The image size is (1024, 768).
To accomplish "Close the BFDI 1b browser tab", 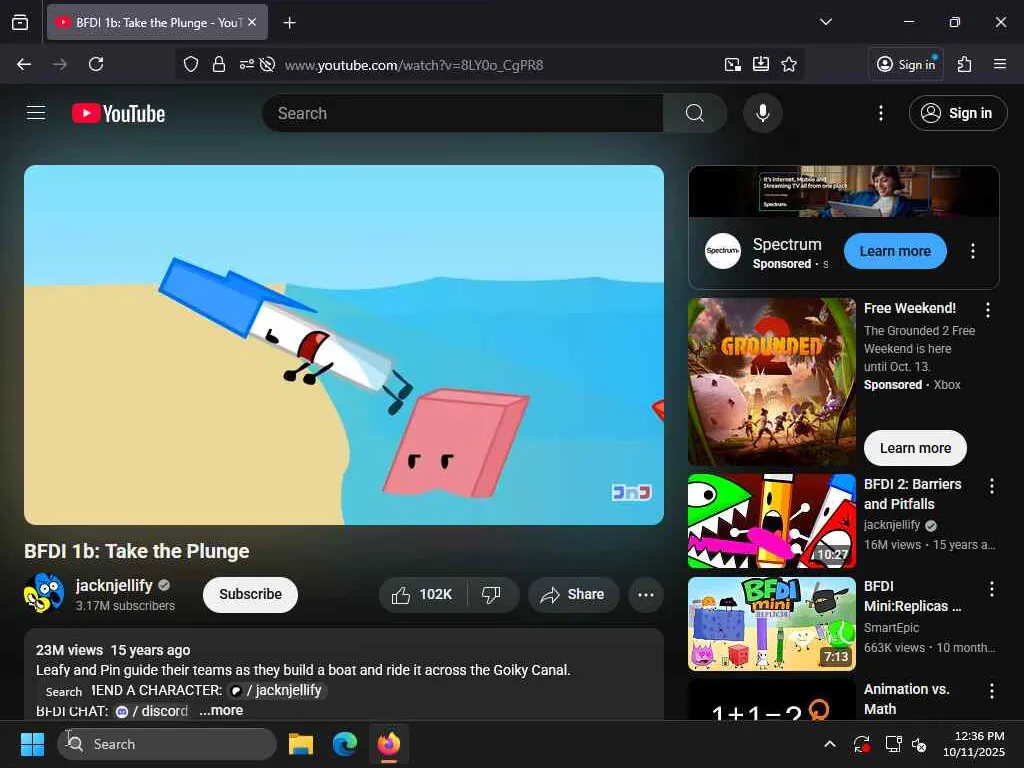I will click(252, 22).
